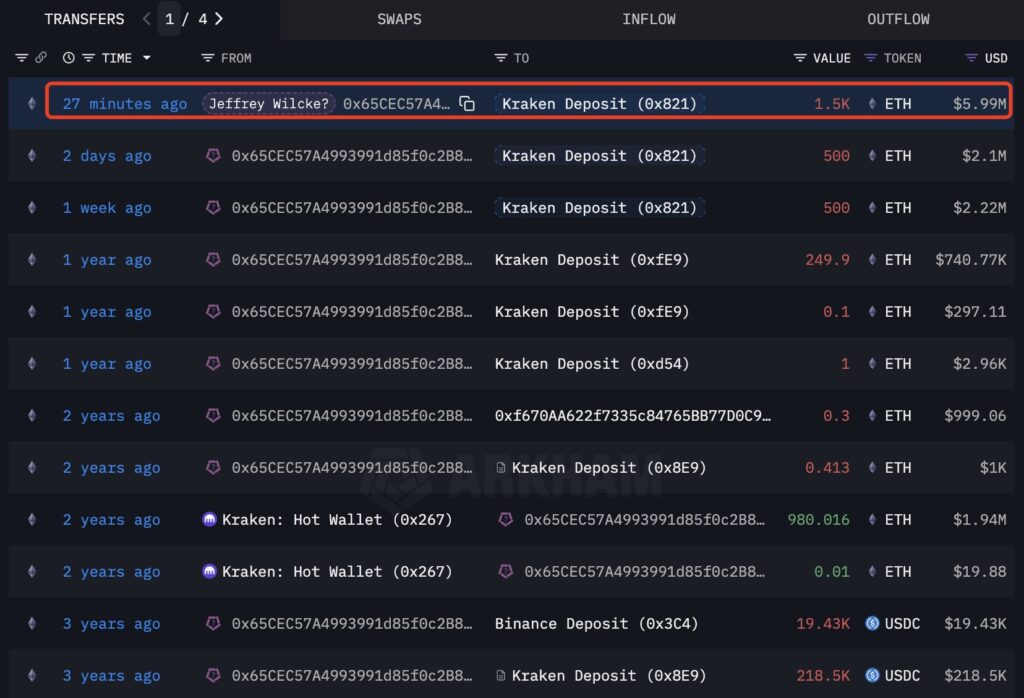Screen dimensions: 1024x698
Task: Click the link icon in header row
Action: click(x=41, y=58)
